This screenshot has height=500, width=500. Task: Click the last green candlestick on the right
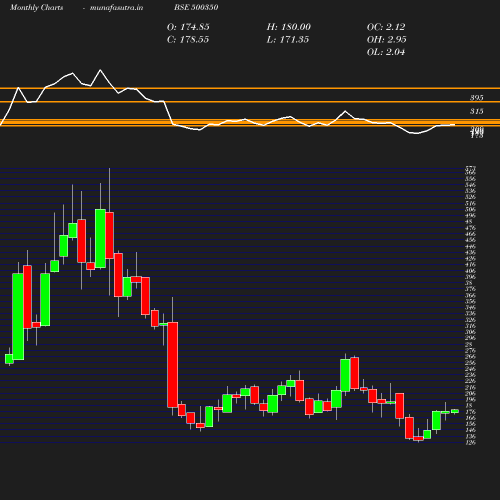click(x=455, y=411)
